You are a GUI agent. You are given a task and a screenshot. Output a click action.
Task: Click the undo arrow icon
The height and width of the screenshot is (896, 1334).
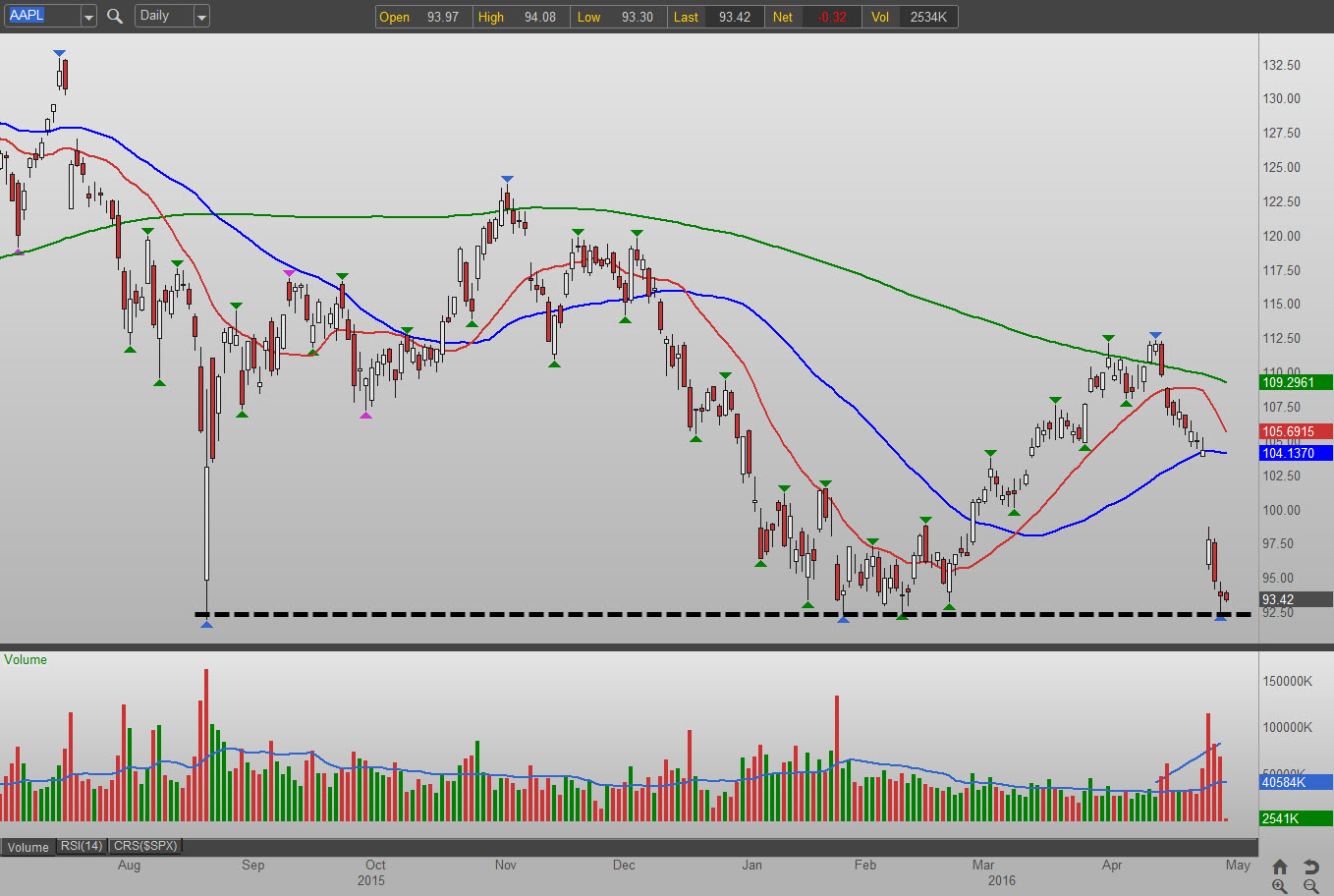1310,867
